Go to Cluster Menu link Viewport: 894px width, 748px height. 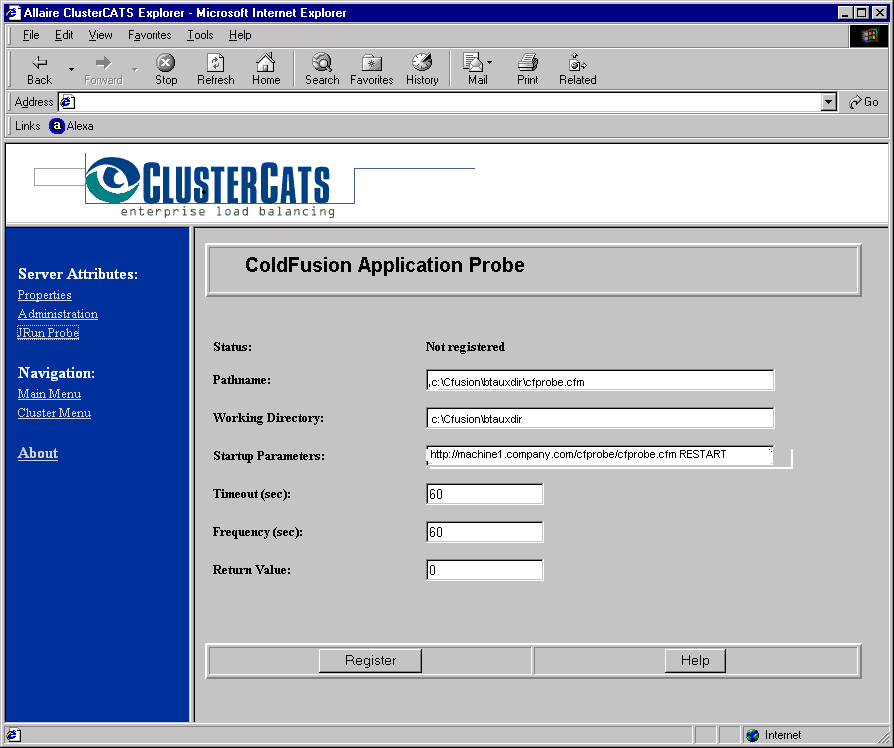click(54, 413)
